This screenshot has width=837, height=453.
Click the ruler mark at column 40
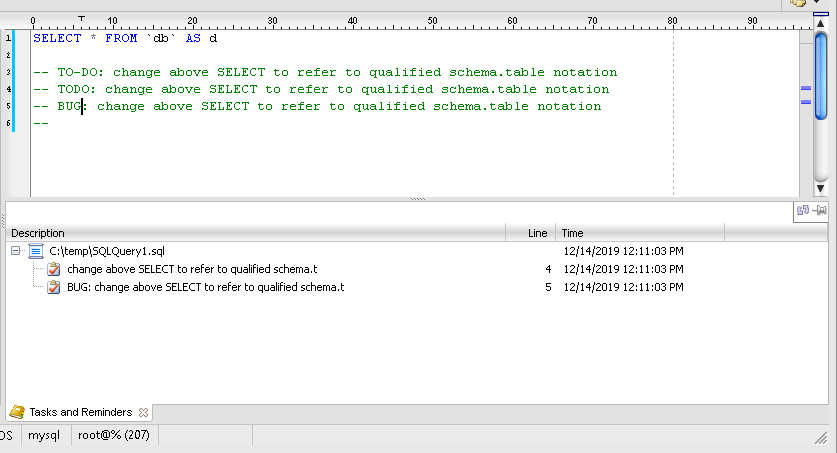(x=352, y=21)
